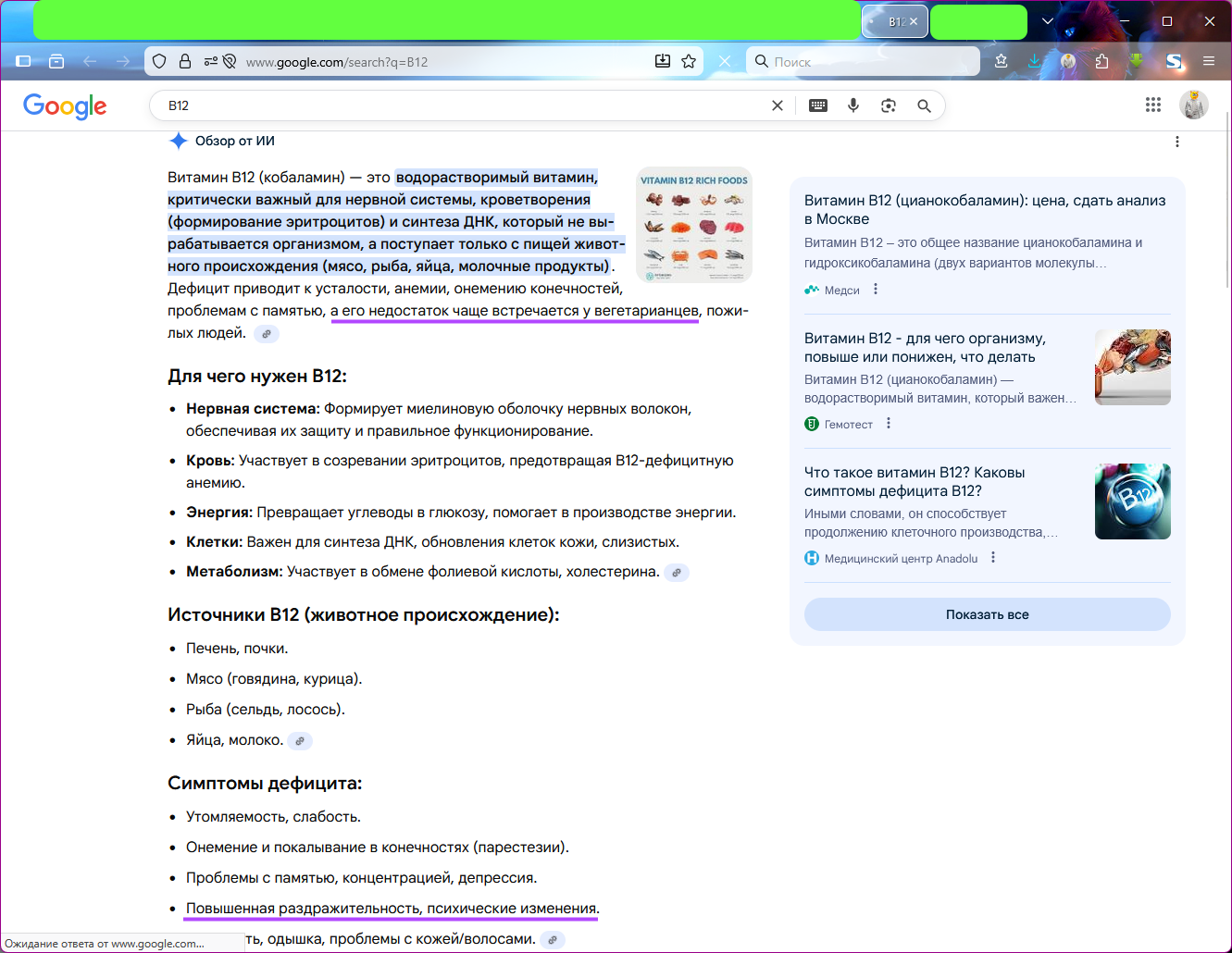The height and width of the screenshot is (953, 1232).
Task: Open the bookmarks star menu in toolbar
Action: (x=1002, y=61)
